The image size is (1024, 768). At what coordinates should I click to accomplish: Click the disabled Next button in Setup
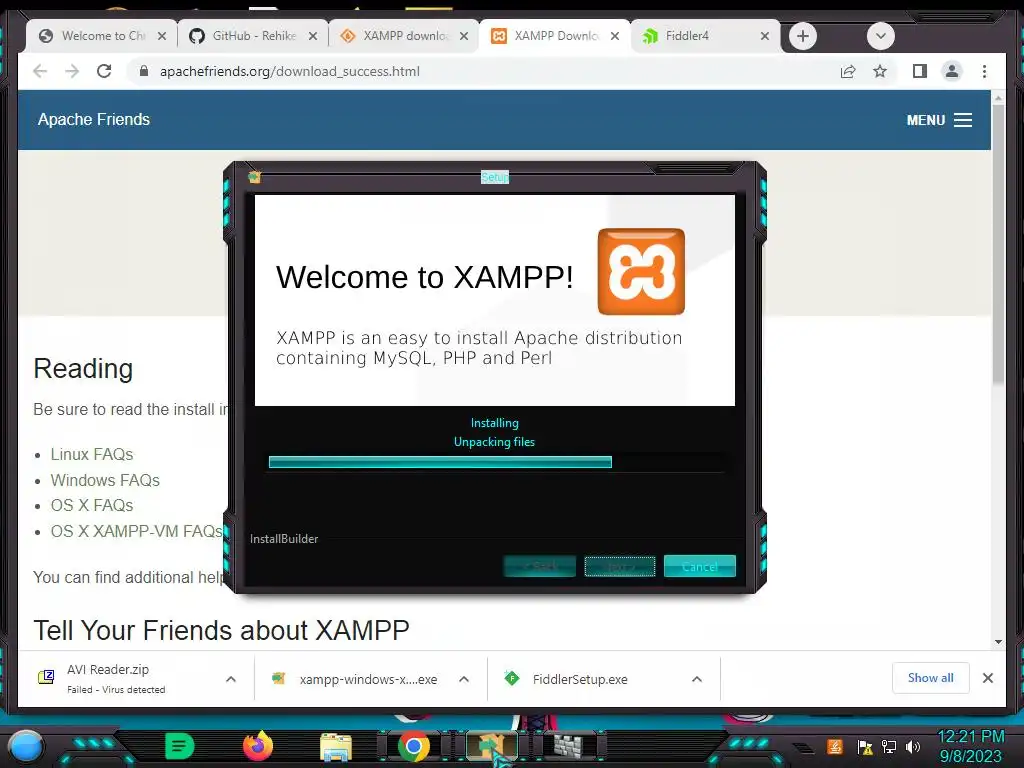click(619, 566)
